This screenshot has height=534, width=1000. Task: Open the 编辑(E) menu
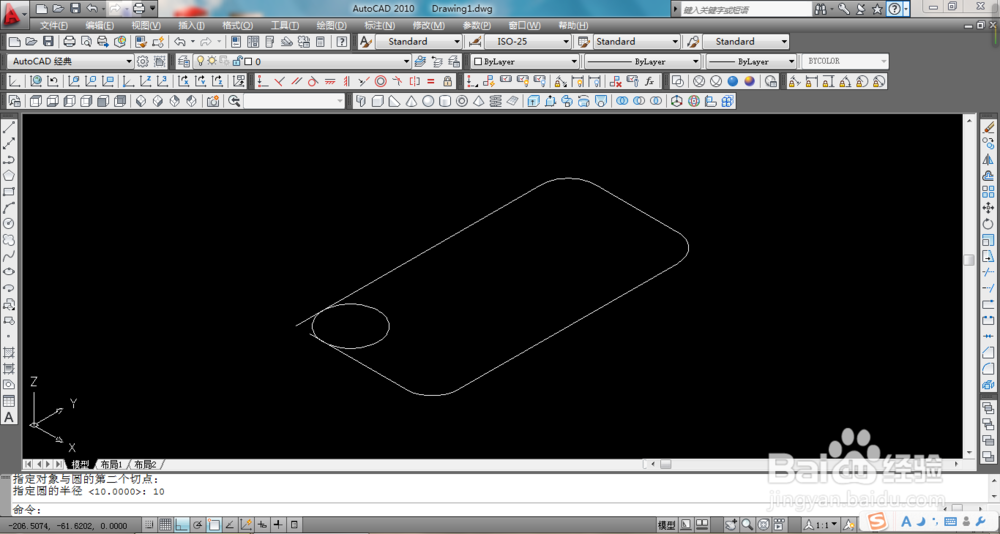tap(99, 26)
